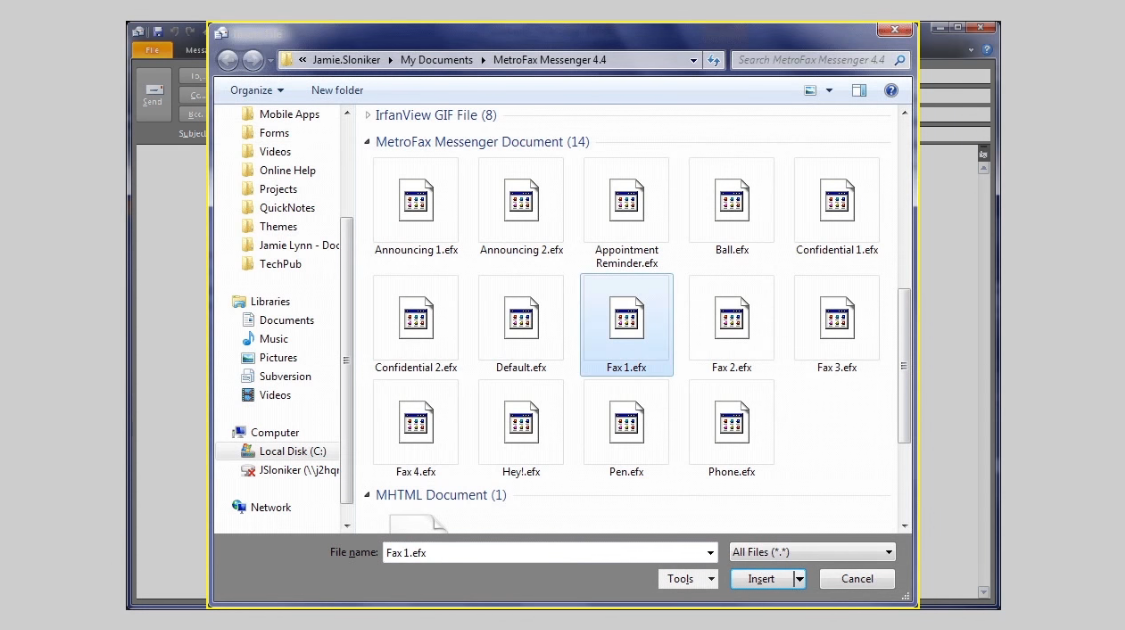Click help icon in background window ribbon
1125x630 pixels.
click(987, 50)
